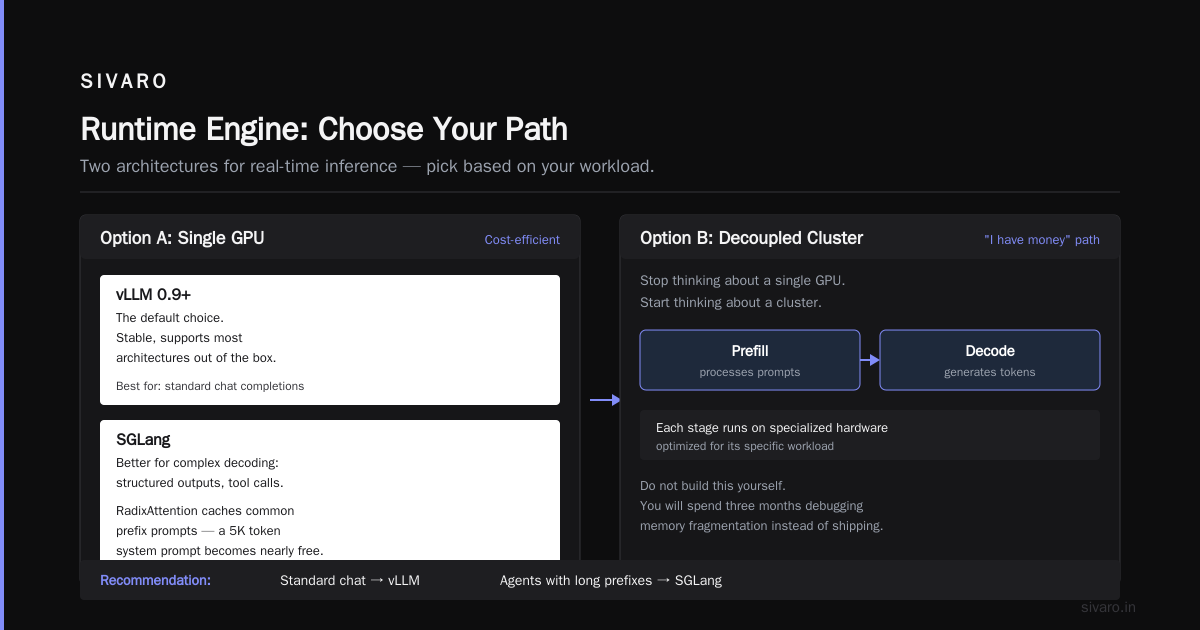Click 'The default choice.' line

click(170, 318)
